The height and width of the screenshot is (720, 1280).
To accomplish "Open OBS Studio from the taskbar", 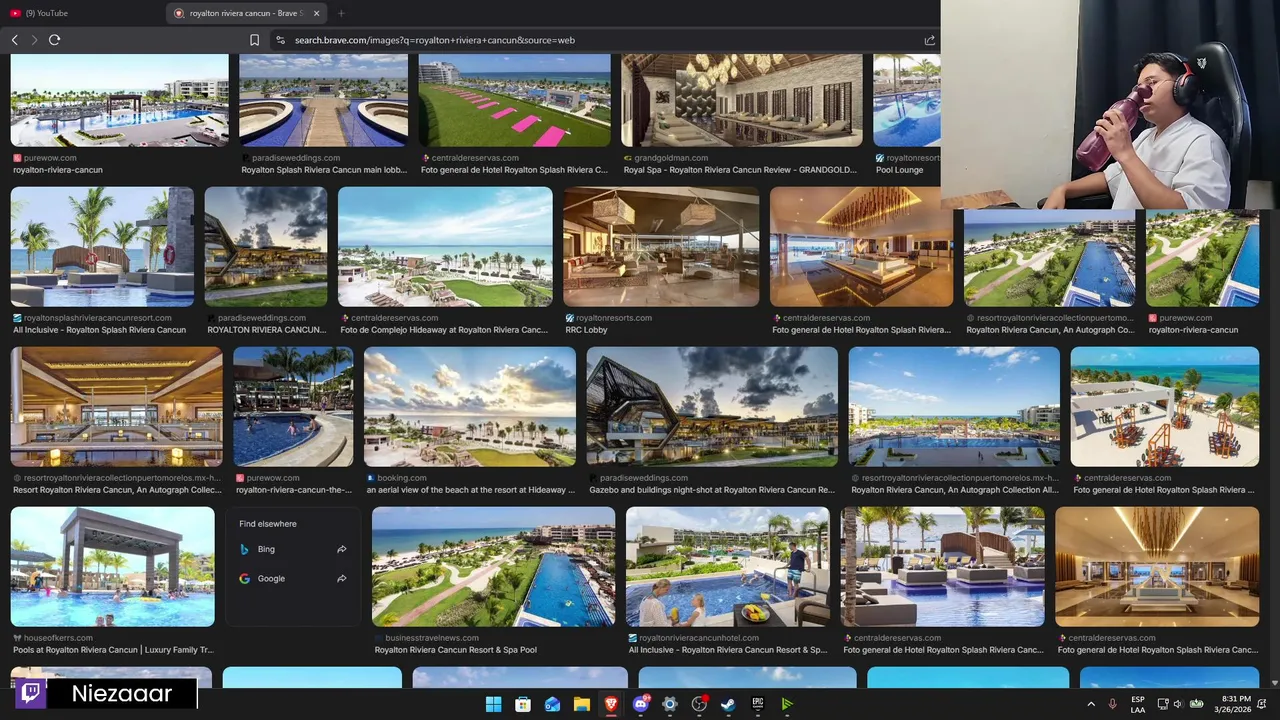I will click(699, 704).
